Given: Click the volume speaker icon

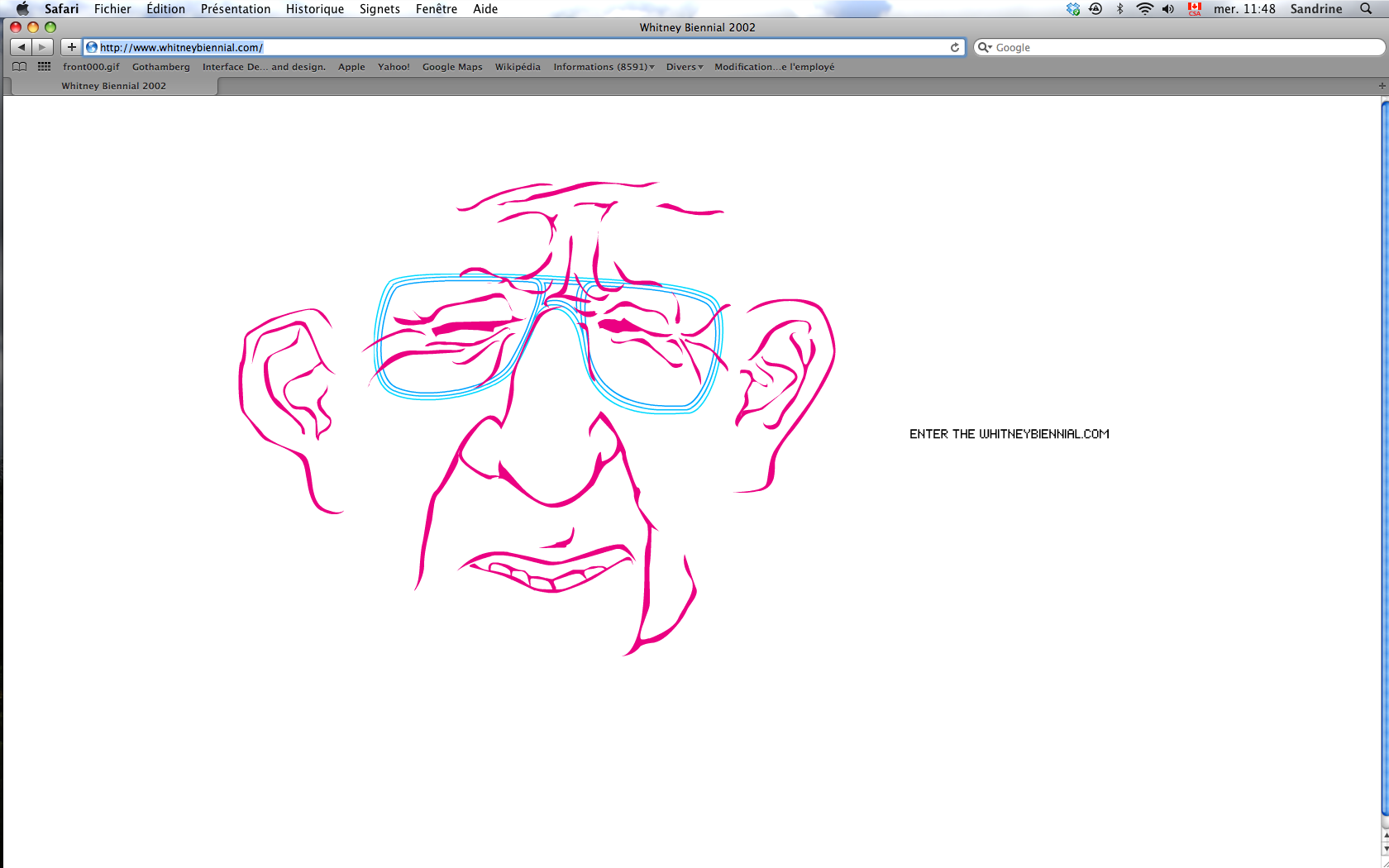Looking at the screenshot, I should 1167,8.
